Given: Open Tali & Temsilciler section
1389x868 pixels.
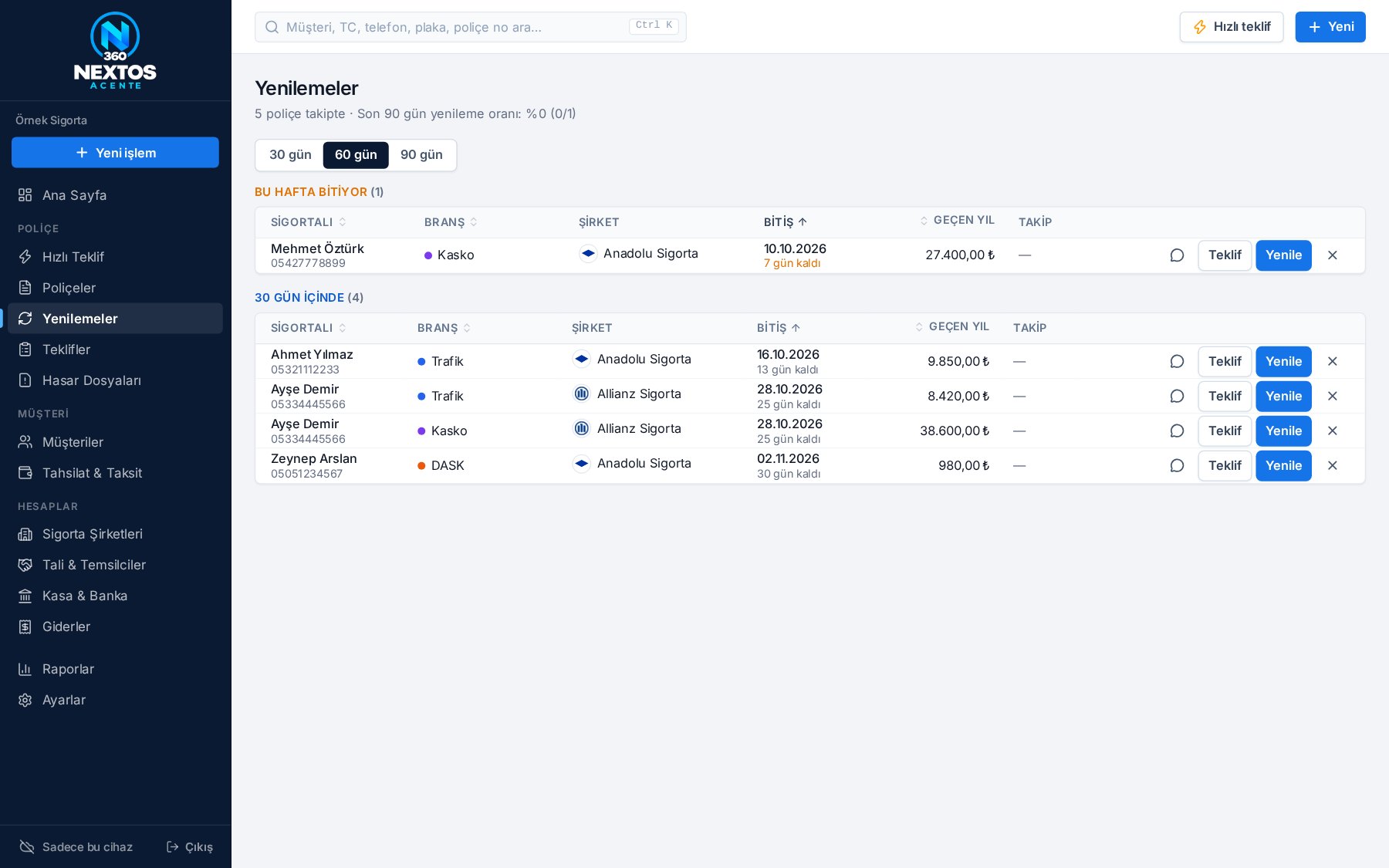Looking at the screenshot, I should pos(115,565).
